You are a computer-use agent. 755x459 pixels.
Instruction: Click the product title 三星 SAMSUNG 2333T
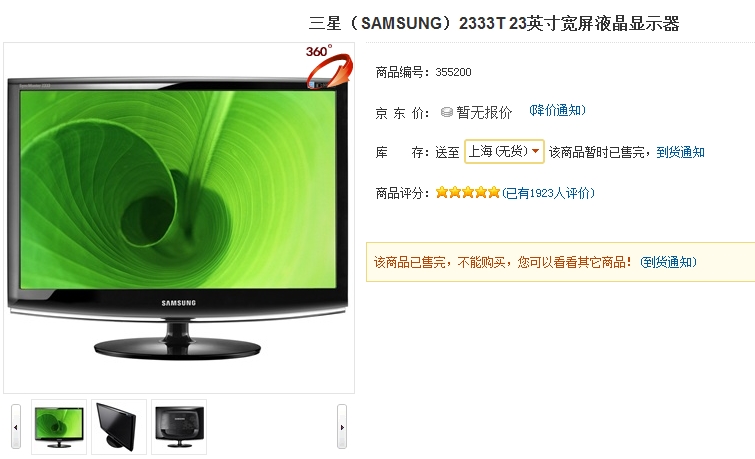point(494,23)
